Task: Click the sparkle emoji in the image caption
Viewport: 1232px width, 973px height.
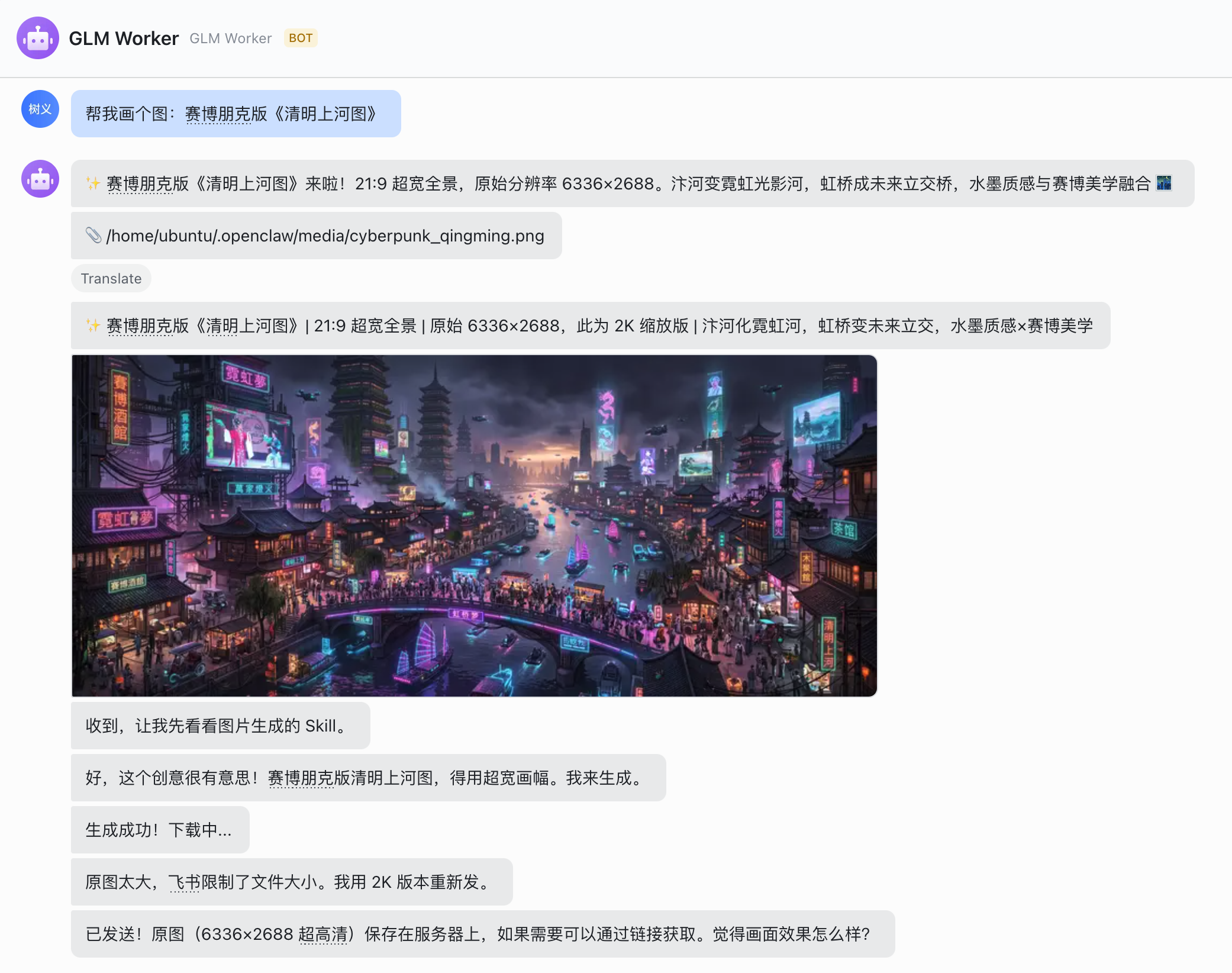Action: [93, 326]
